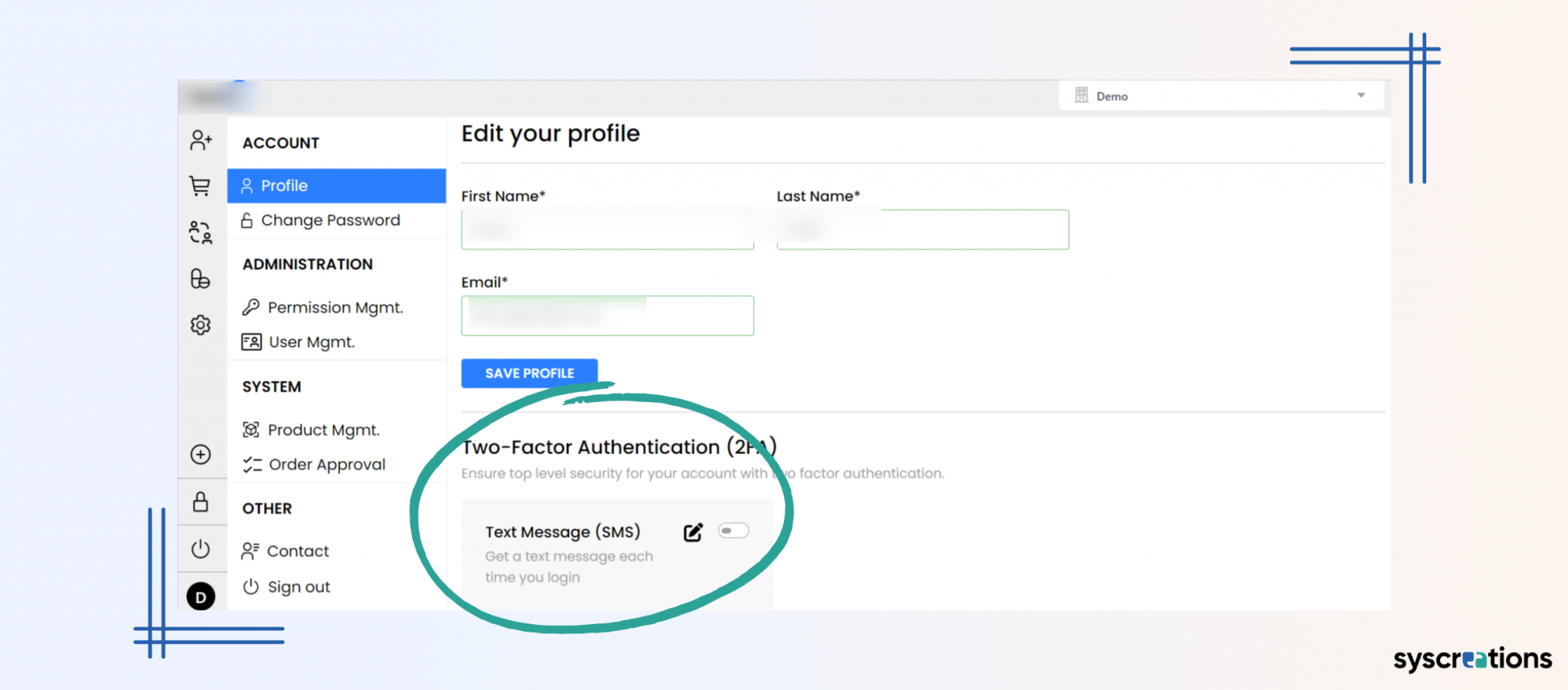Viewport: 1568px width, 690px height.
Task: Click the power icon in the sidebar
Action: click(x=201, y=548)
